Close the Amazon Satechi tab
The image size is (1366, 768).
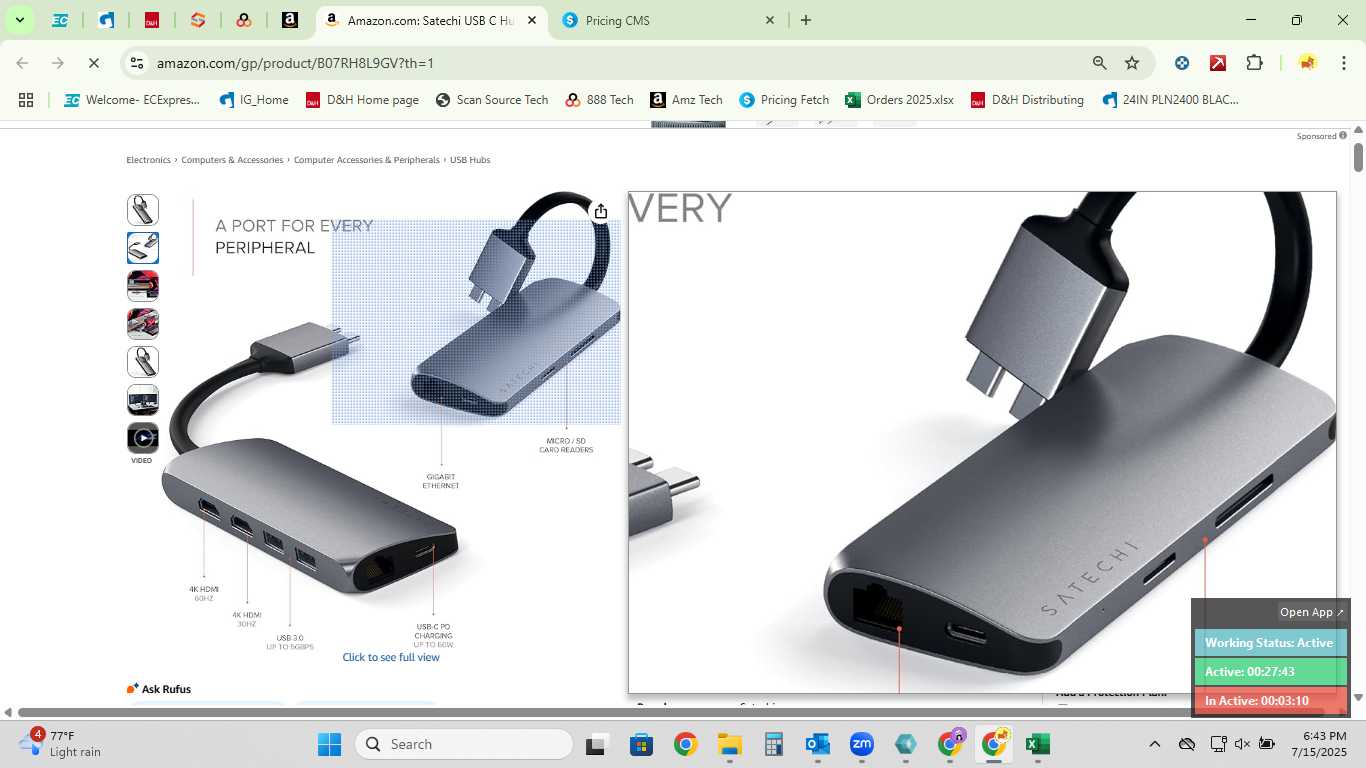click(x=532, y=20)
